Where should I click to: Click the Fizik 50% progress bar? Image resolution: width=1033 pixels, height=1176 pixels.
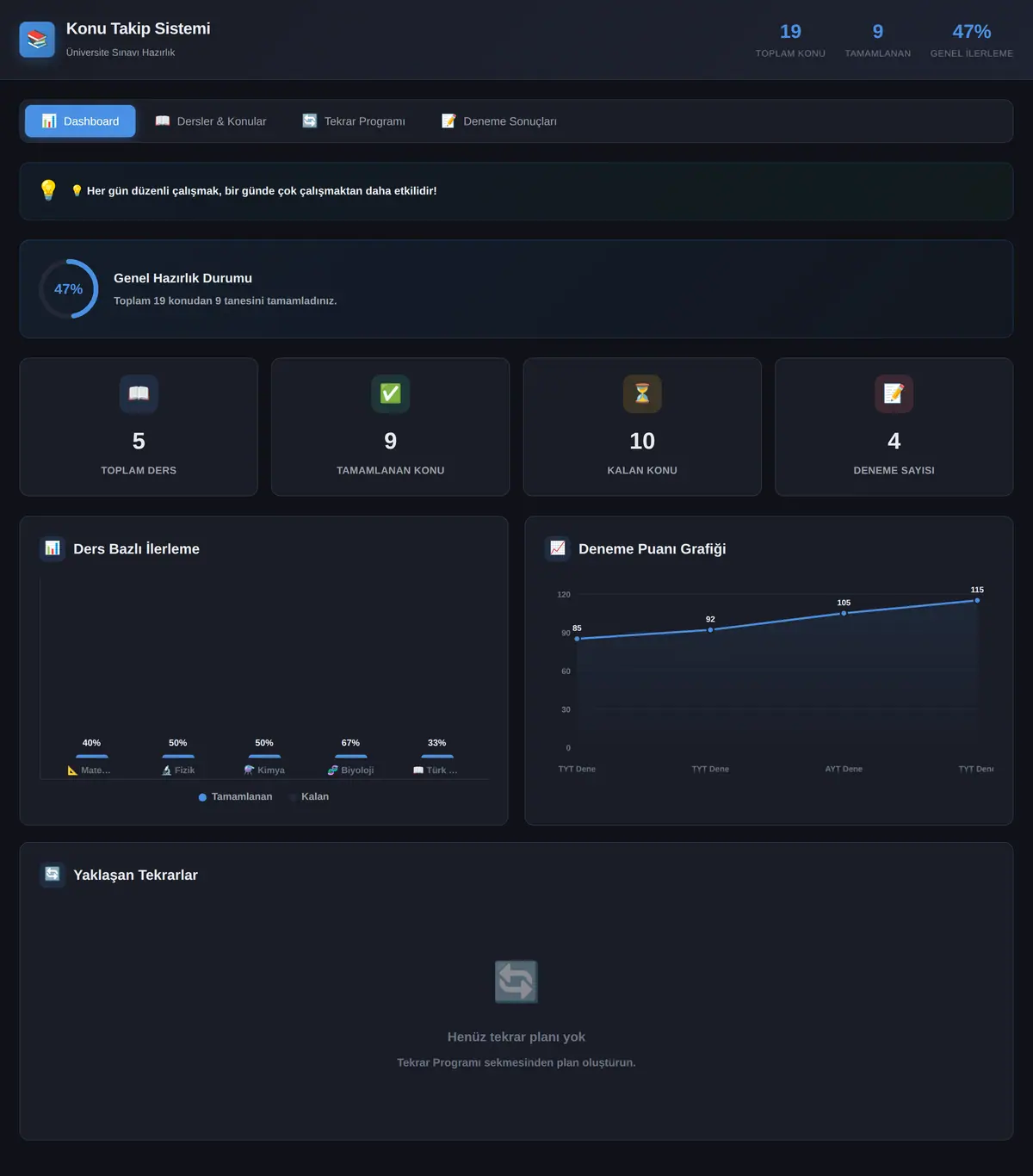click(x=178, y=756)
